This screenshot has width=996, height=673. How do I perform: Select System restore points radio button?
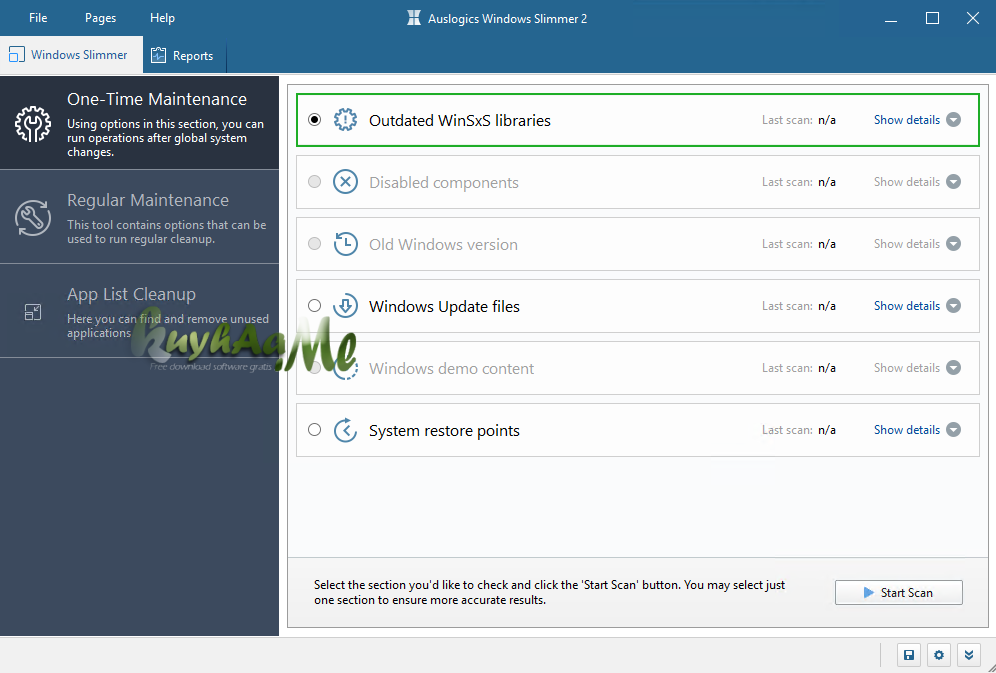pyautogui.click(x=314, y=430)
